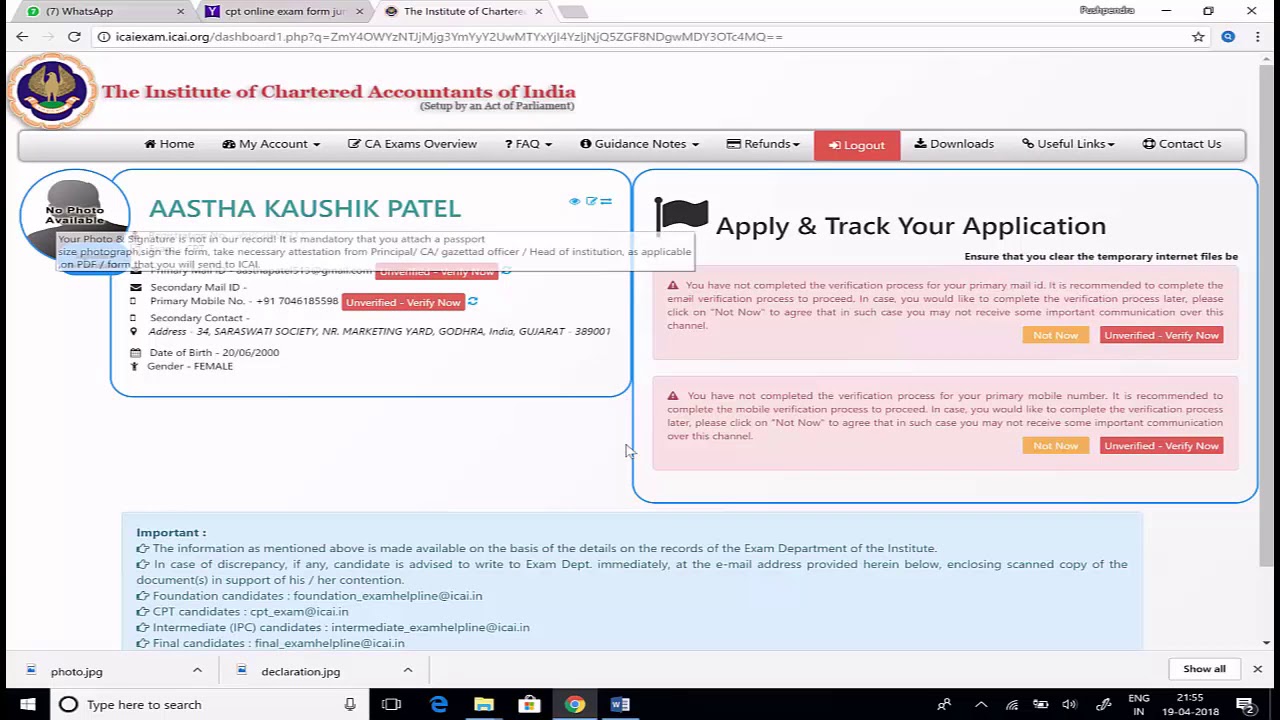Viewport: 1280px width, 720px height.
Task: Bookmark this page using the star icon
Action: pyautogui.click(x=1198, y=37)
